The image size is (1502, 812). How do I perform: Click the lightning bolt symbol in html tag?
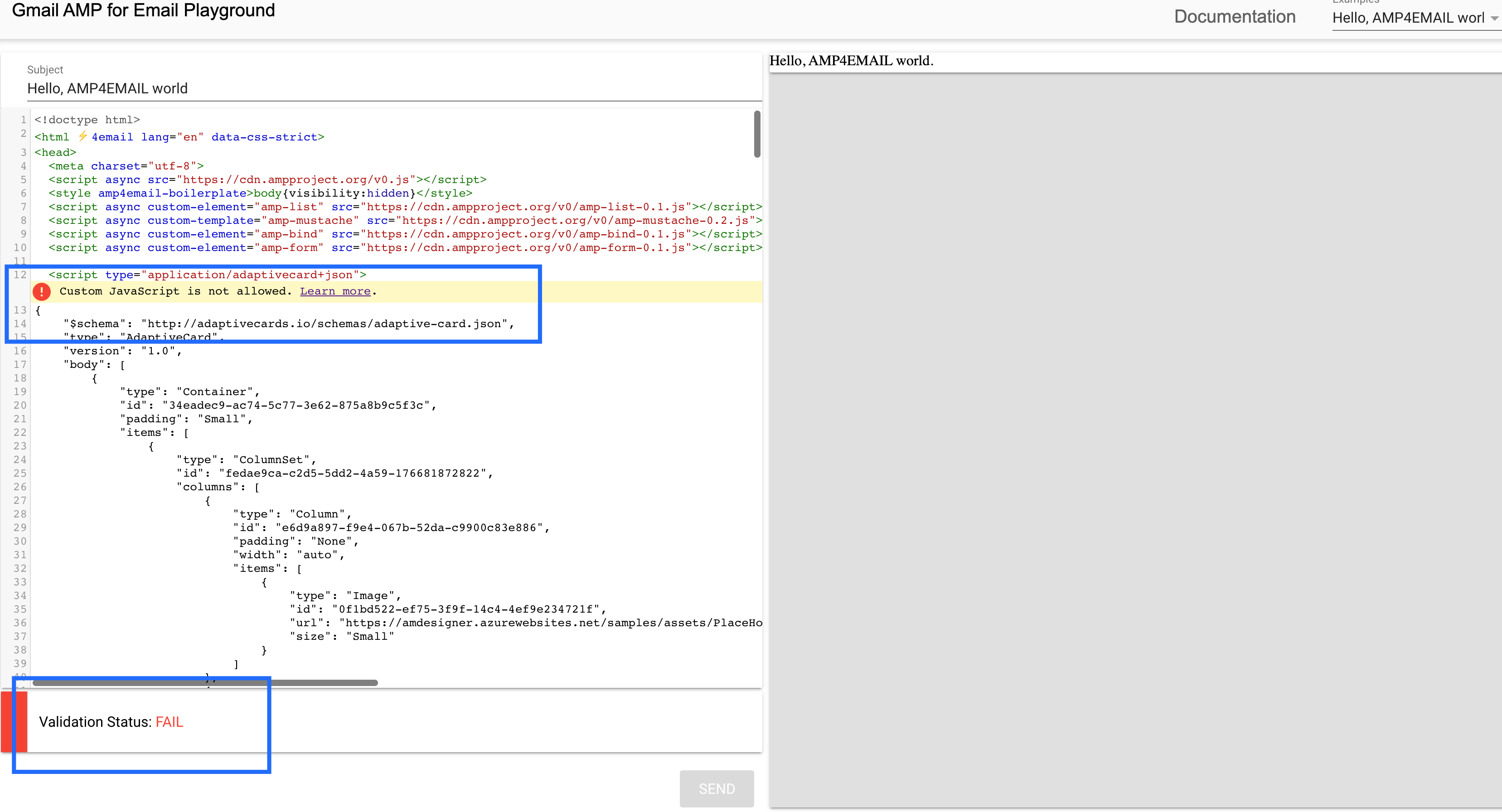pyautogui.click(x=82, y=136)
